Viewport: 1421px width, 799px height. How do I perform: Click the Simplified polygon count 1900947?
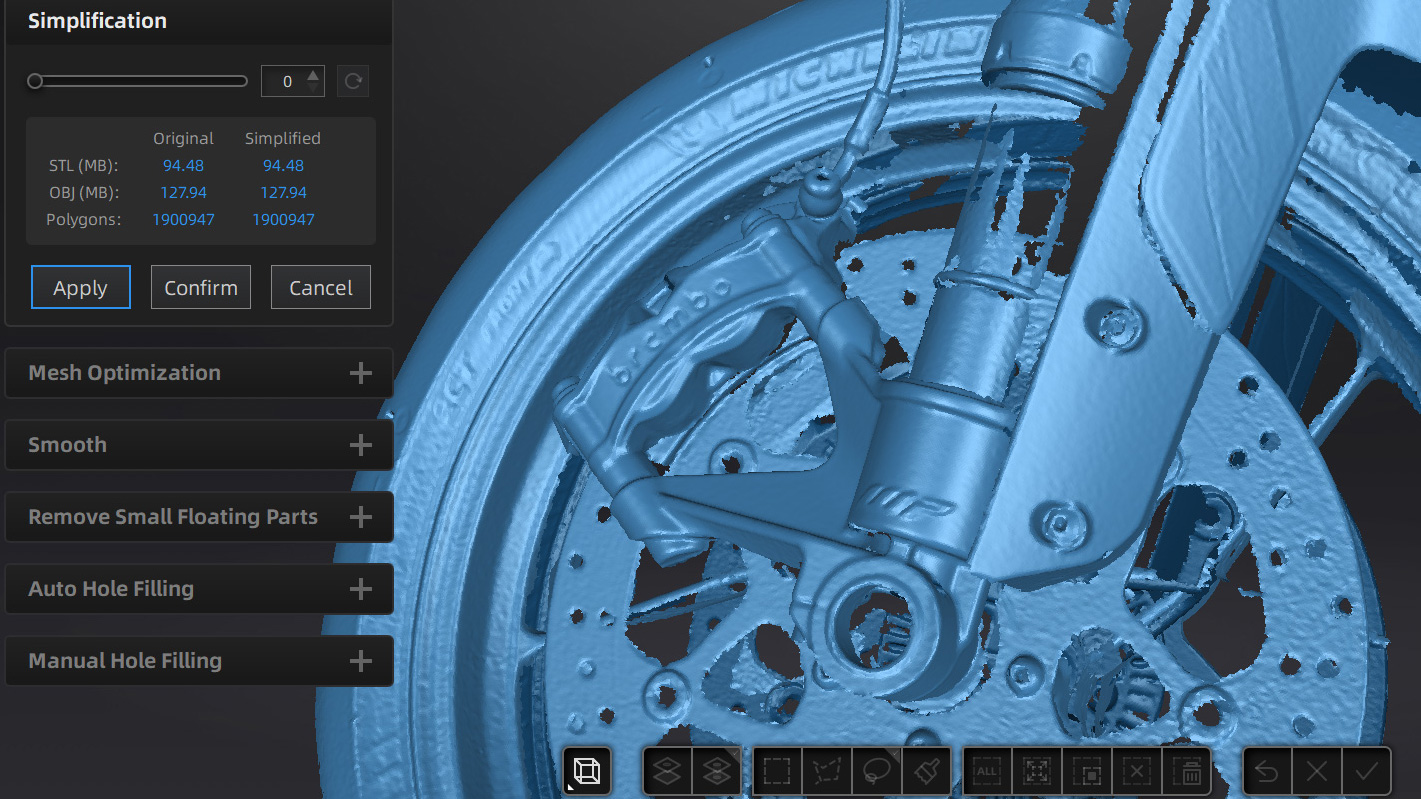(283, 219)
